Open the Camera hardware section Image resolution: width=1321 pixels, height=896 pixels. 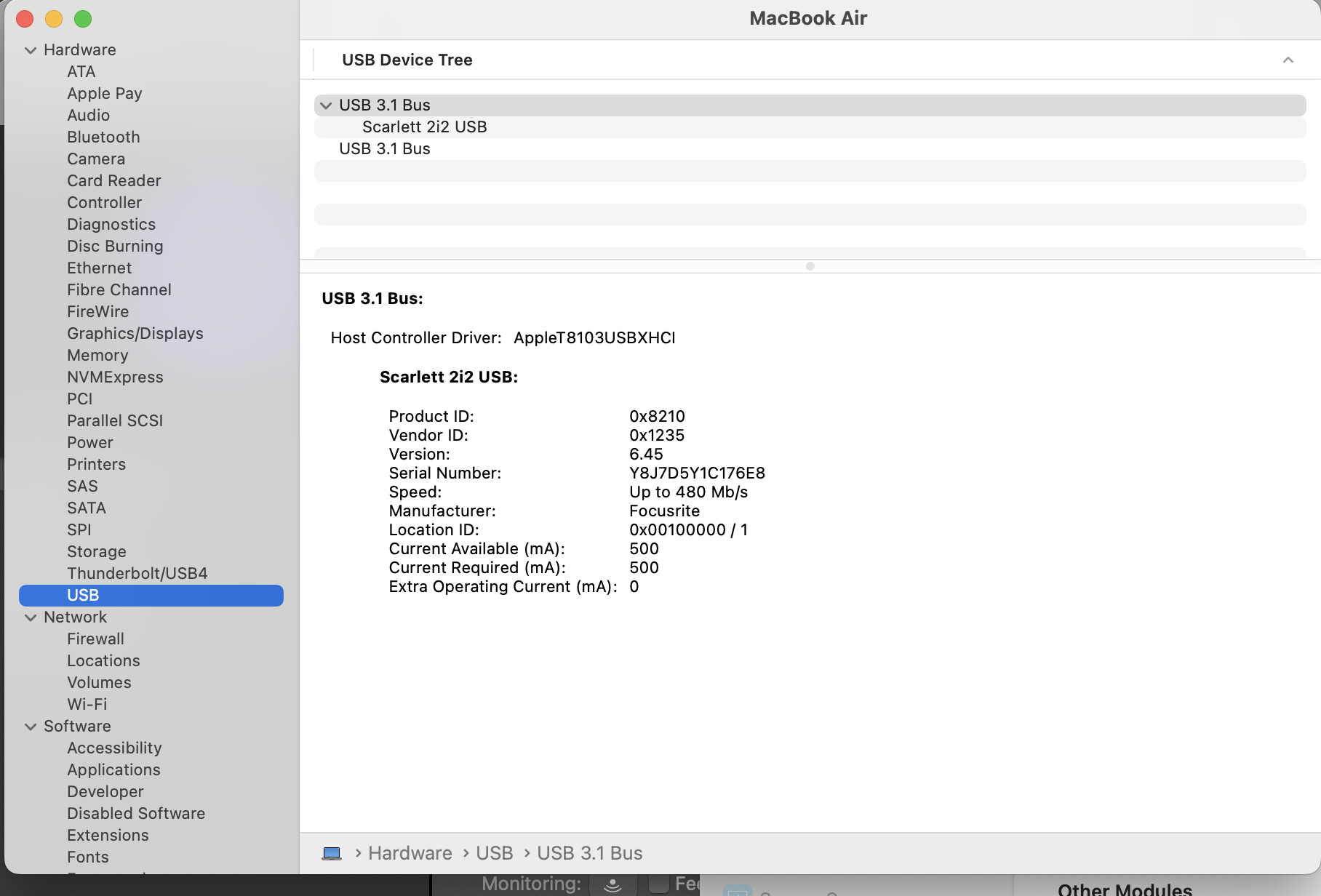(x=96, y=159)
